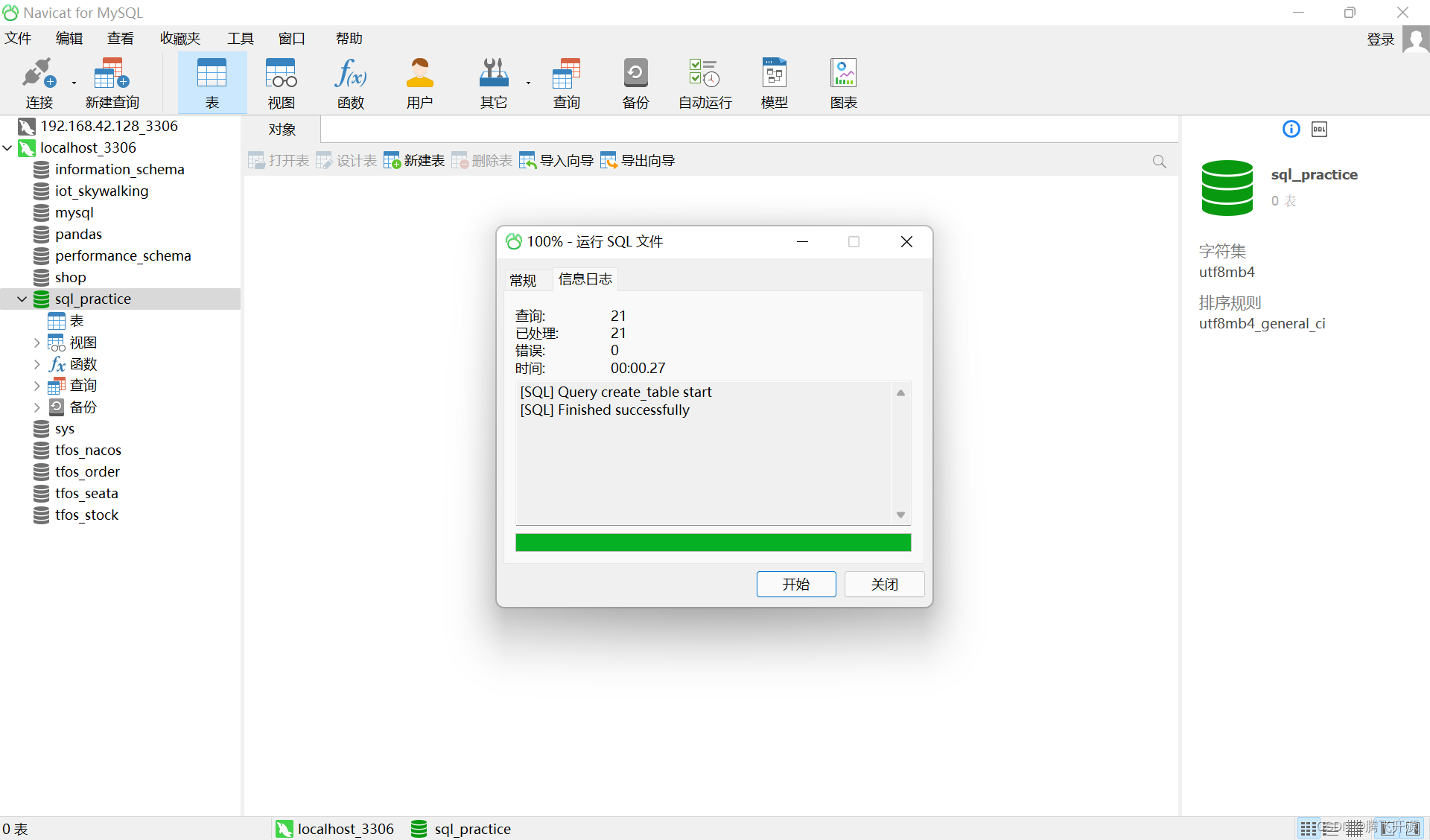Select the mysql database
This screenshot has width=1430, height=840.
[74, 212]
